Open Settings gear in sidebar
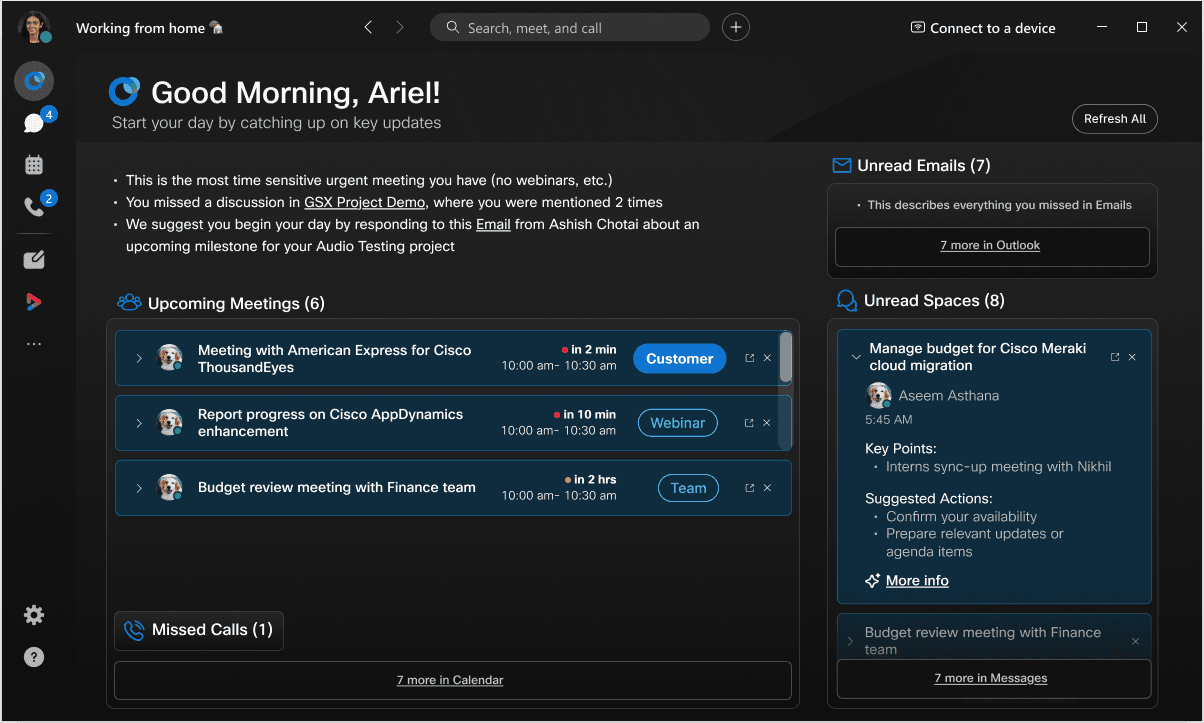The width and height of the screenshot is (1204, 723). [34, 615]
